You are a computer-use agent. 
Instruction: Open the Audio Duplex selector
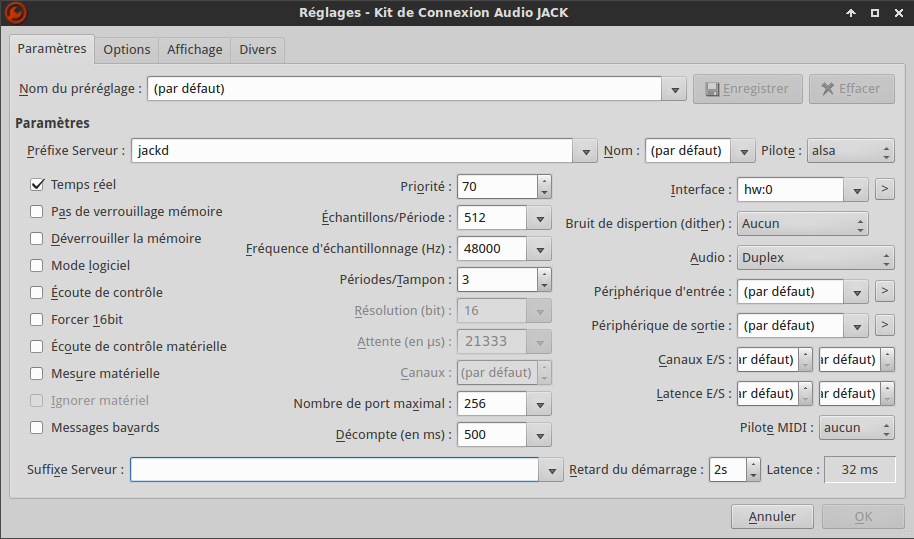tap(815, 258)
